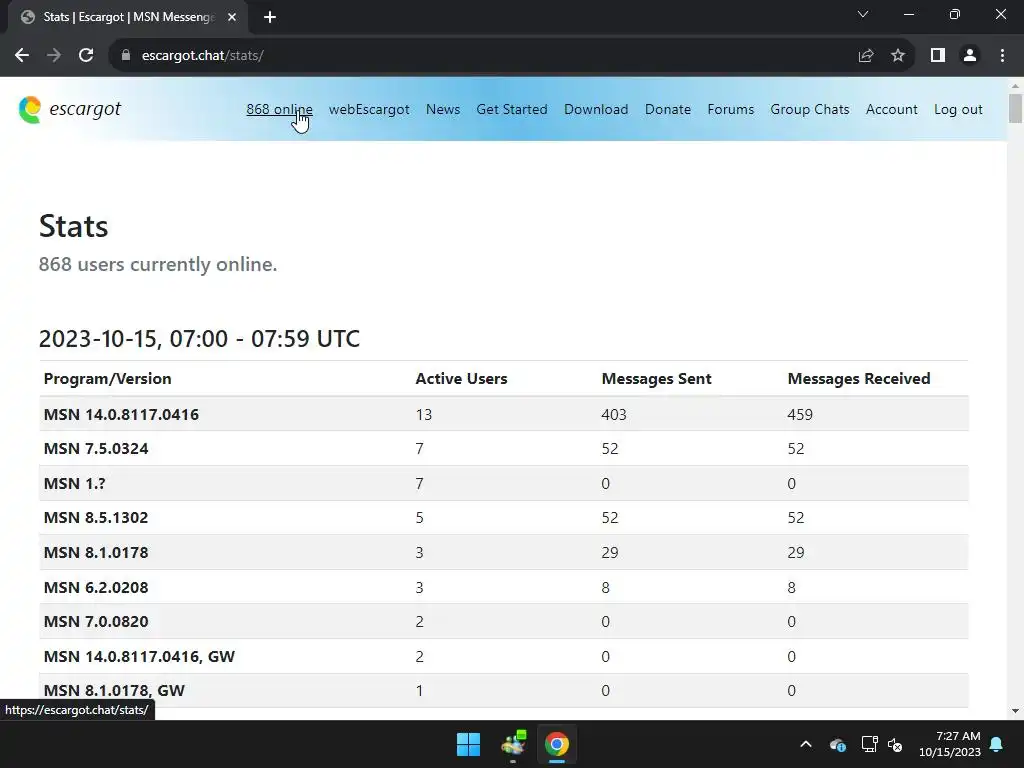The height and width of the screenshot is (768, 1024).
Task: Click the escargot brand name text
Action: click(85, 109)
